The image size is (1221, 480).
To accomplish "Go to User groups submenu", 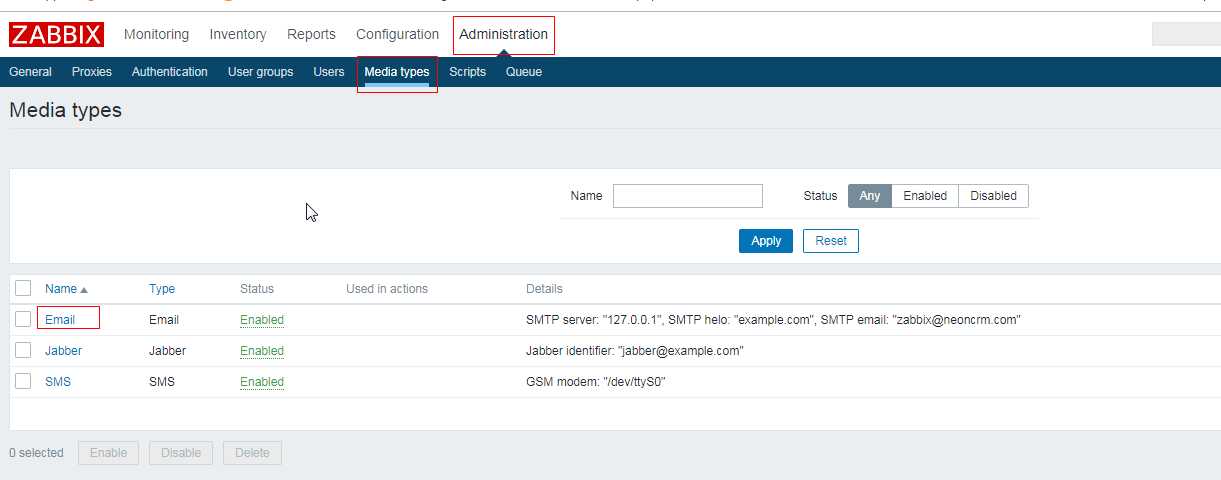I will pyautogui.click(x=260, y=72).
